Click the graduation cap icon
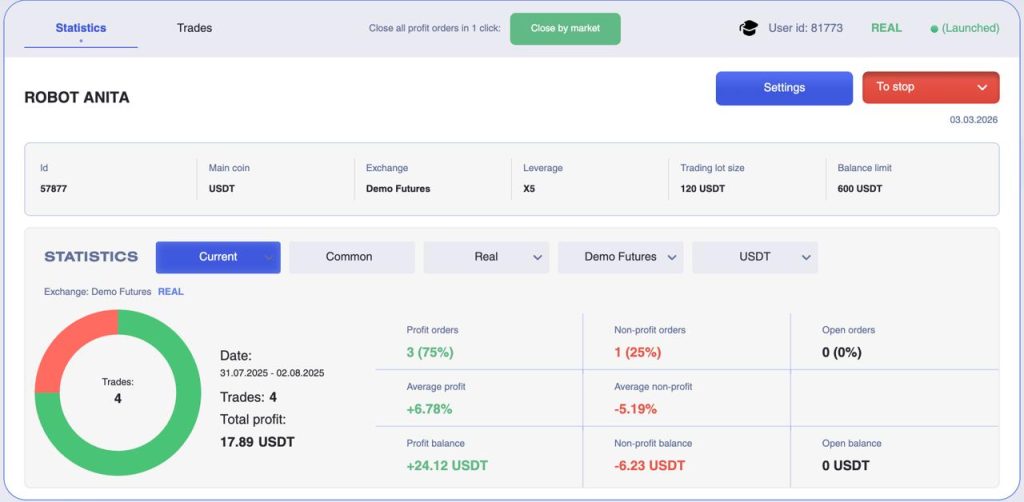1024x502 pixels. tap(748, 28)
